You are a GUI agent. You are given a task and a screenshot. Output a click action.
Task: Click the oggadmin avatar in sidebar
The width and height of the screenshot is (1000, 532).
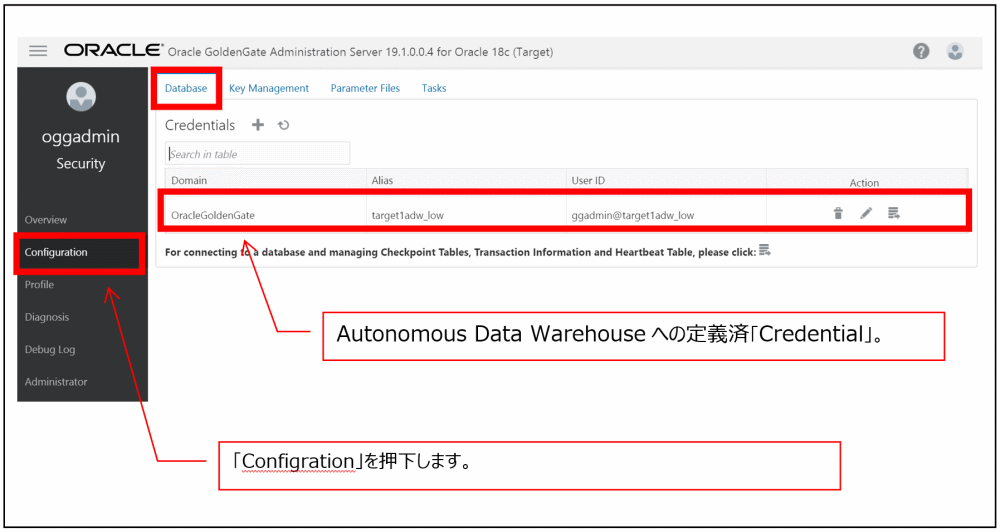81,97
